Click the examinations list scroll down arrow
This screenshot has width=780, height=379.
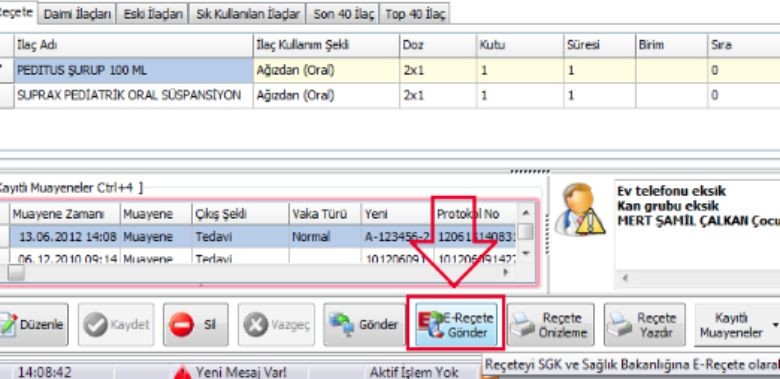click(x=526, y=253)
